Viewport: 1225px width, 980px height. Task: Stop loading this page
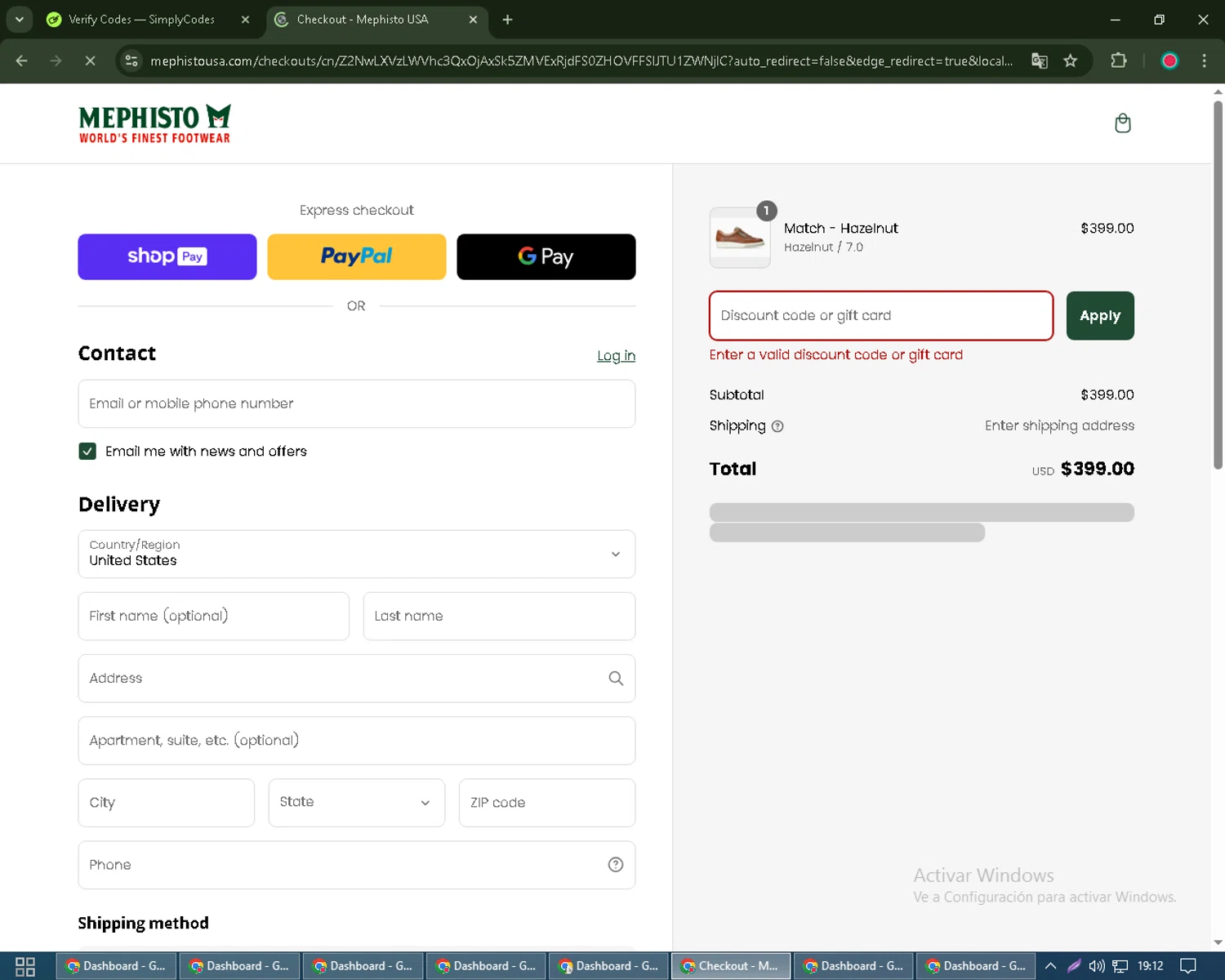(x=90, y=60)
